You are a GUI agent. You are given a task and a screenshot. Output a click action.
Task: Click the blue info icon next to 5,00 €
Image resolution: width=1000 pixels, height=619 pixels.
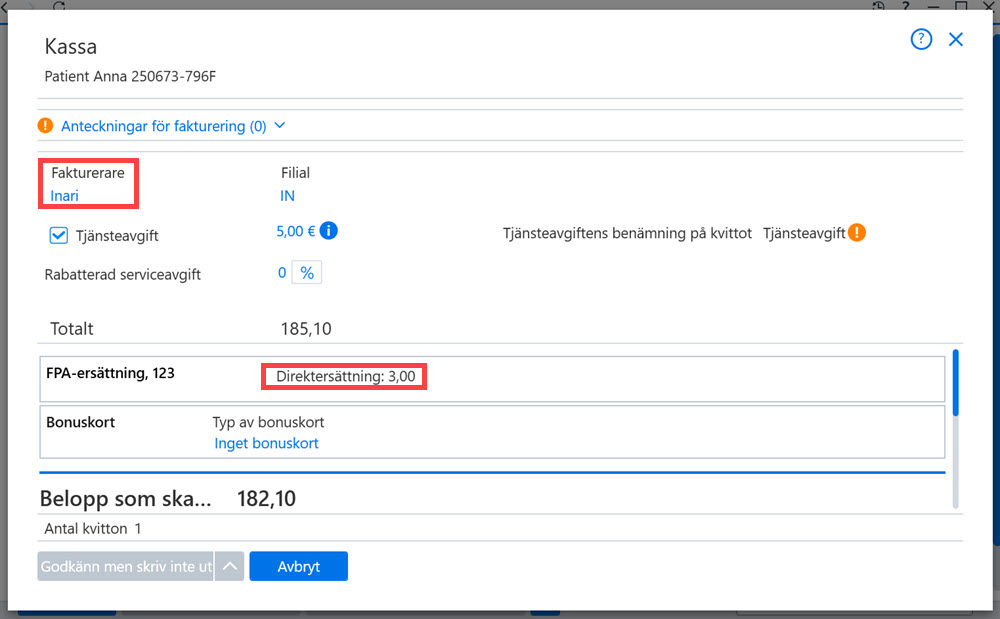pyautogui.click(x=328, y=231)
